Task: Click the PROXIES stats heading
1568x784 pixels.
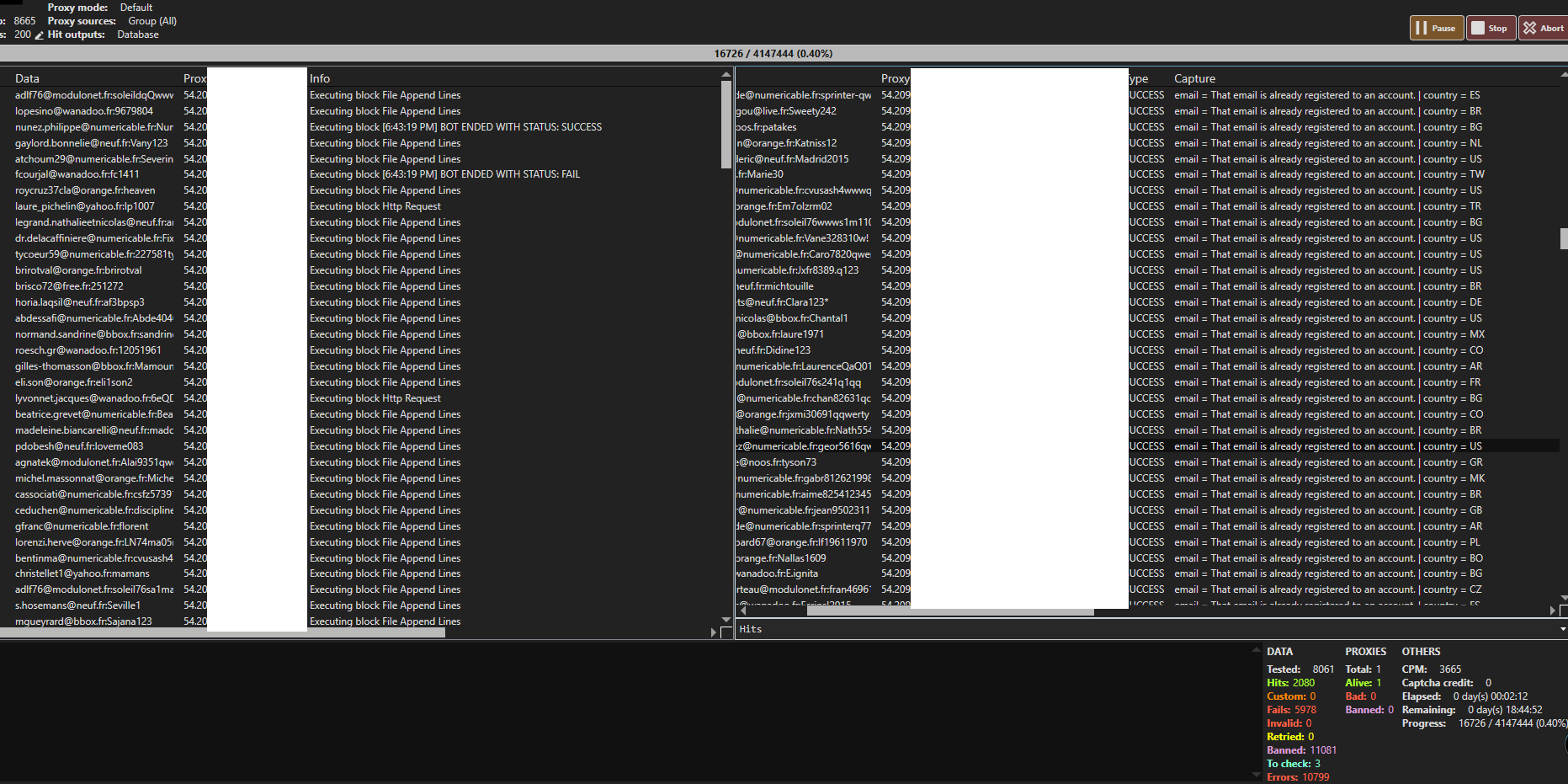Action: (1365, 652)
